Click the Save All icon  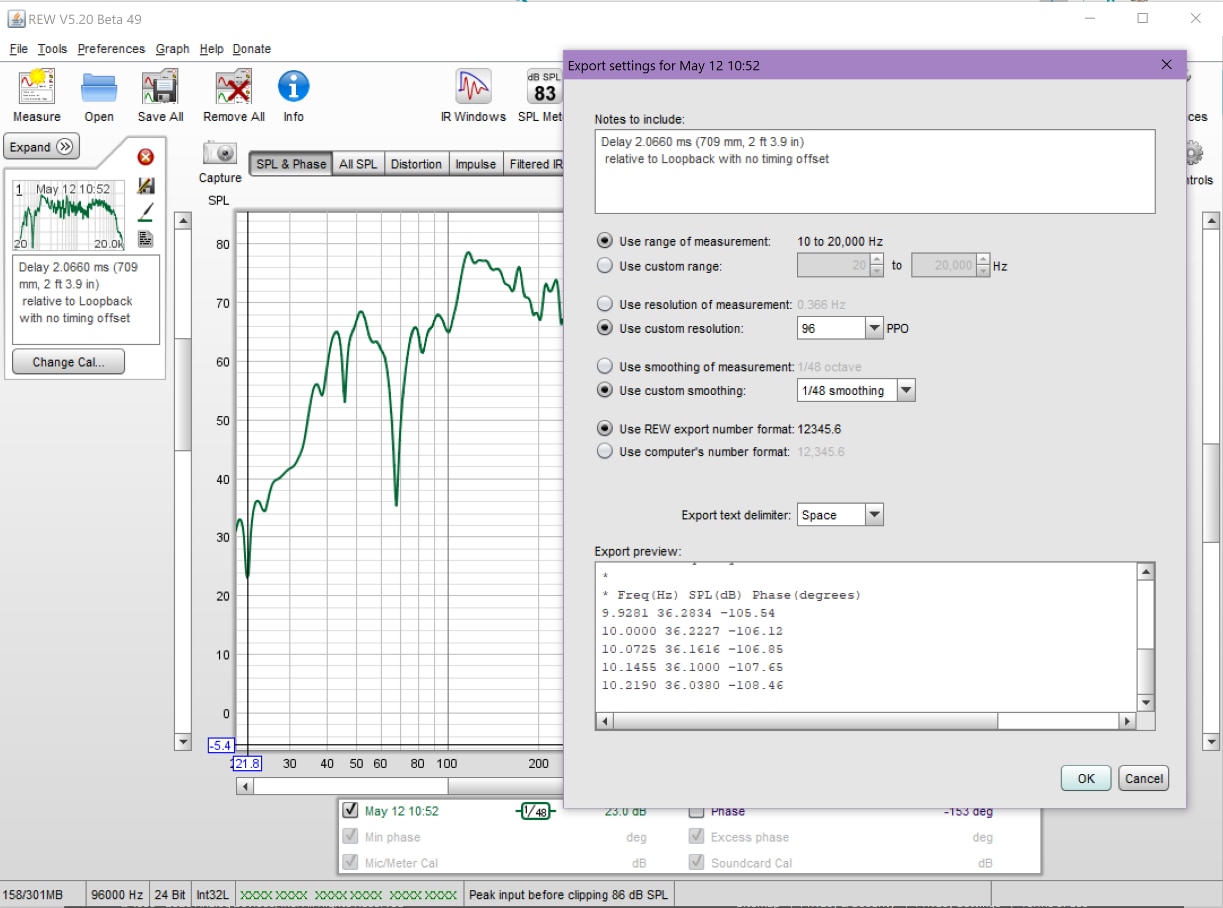pyautogui.click(x=160, y=88)
